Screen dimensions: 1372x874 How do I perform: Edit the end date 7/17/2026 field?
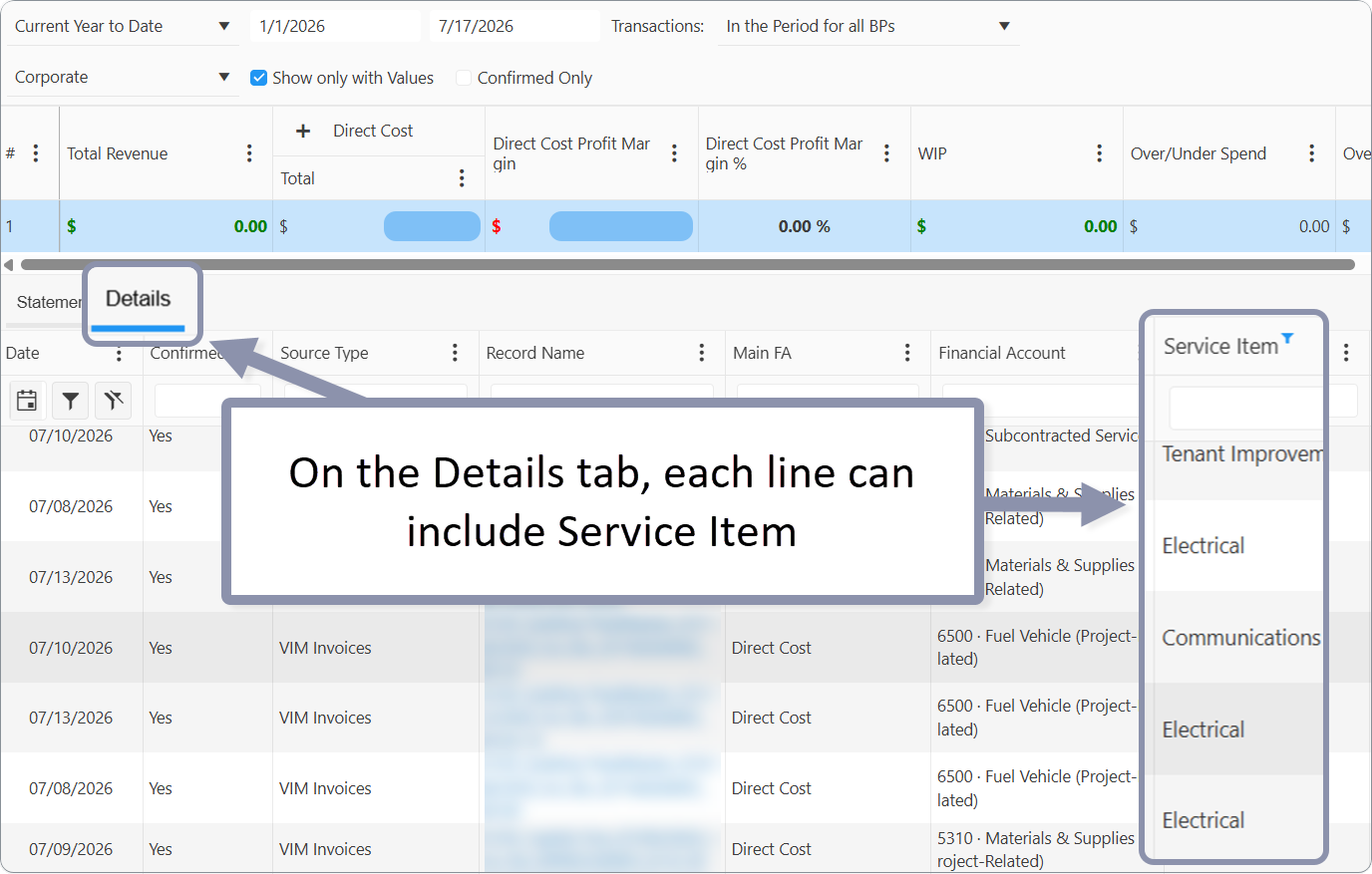tap(514, 26)
